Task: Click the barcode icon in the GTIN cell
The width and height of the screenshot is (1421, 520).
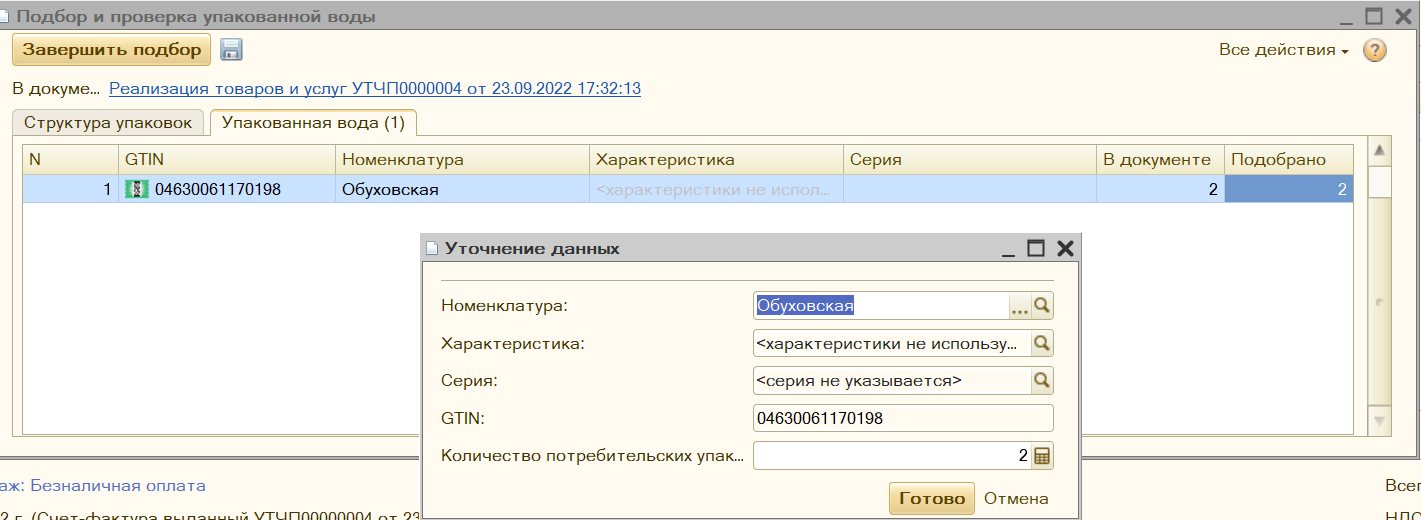Action: [x=136, y=189]
